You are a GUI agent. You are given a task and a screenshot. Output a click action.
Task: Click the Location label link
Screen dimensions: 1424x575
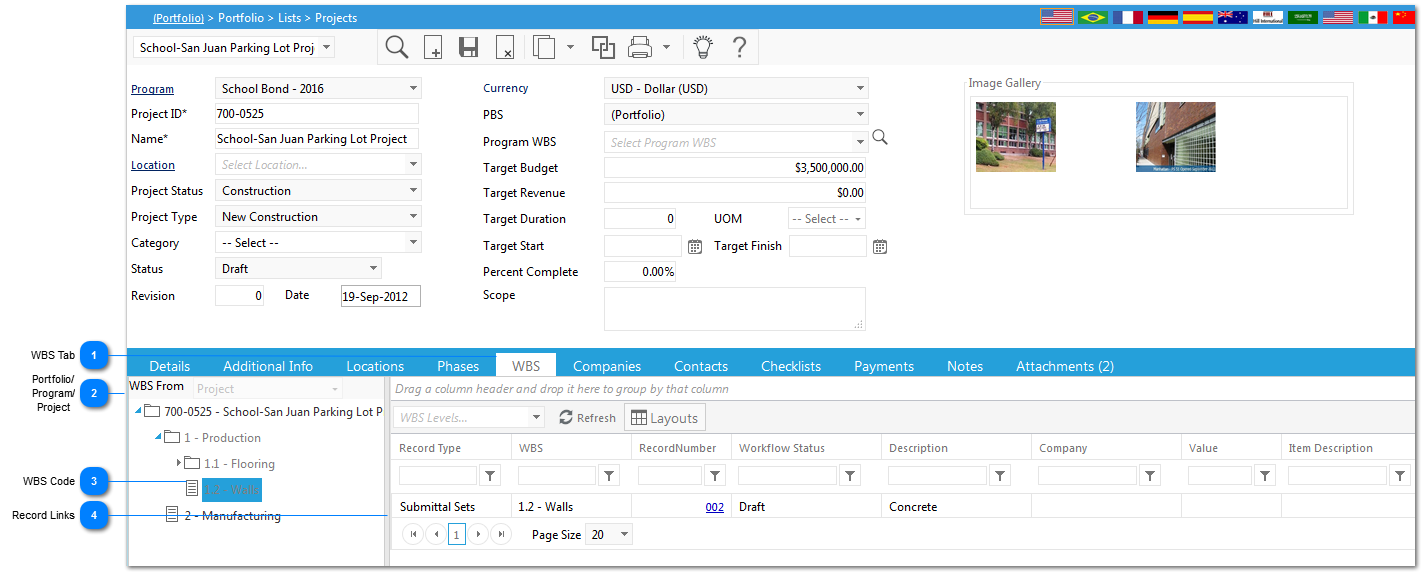click(x=153, y=165)
